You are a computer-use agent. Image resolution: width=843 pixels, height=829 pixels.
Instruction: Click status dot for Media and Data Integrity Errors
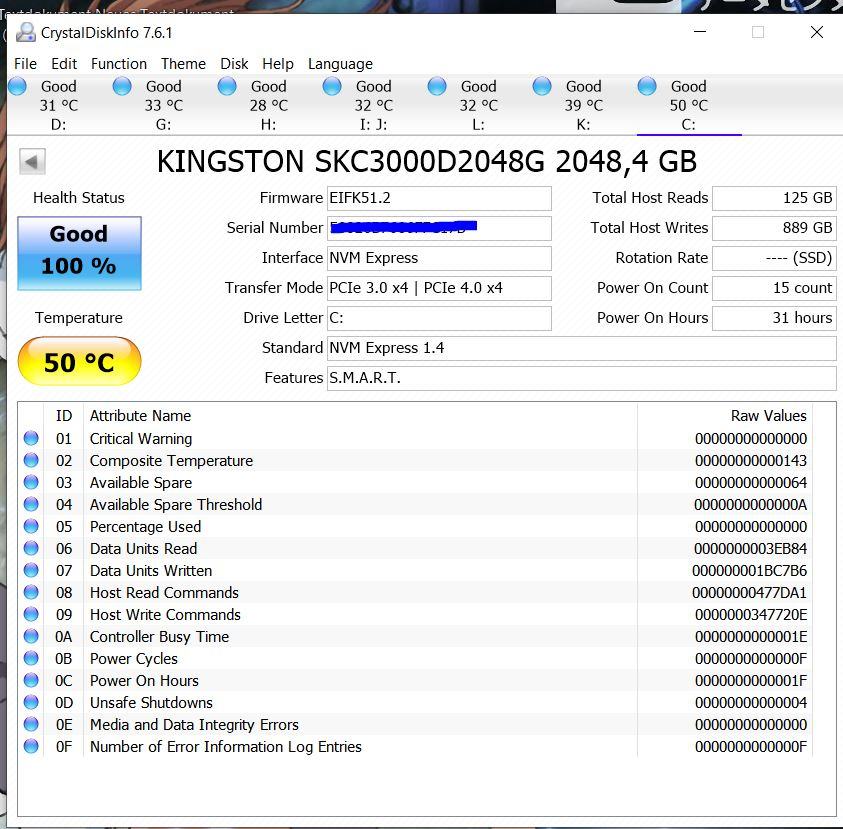[x=31, y=724]
